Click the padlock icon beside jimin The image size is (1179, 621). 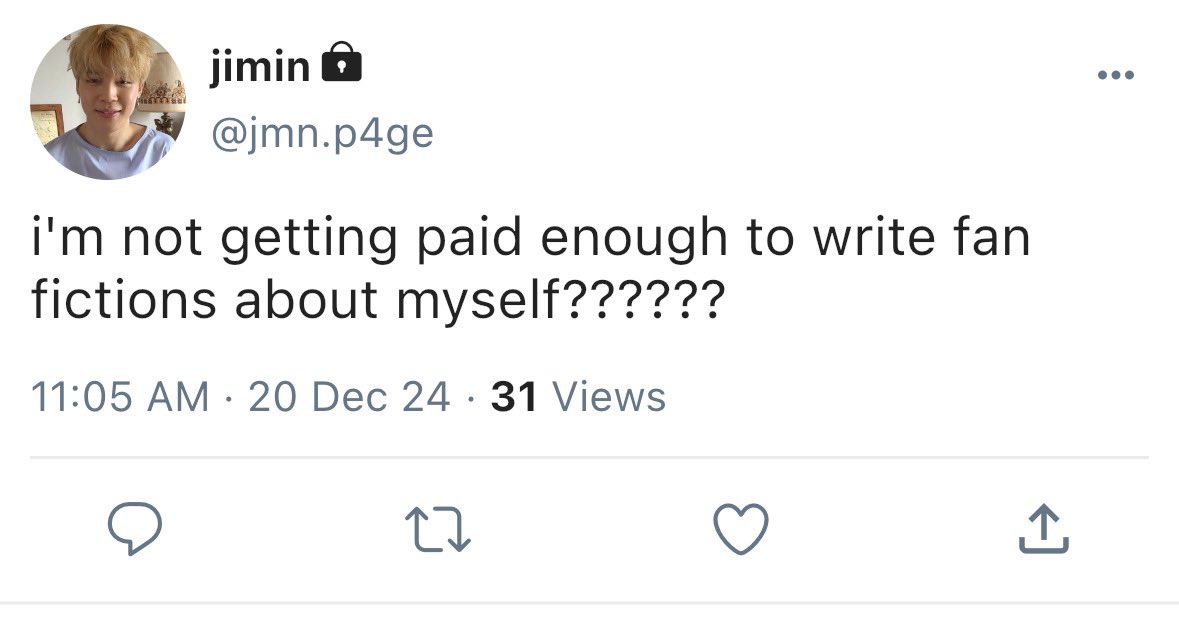tap(341, 62)
